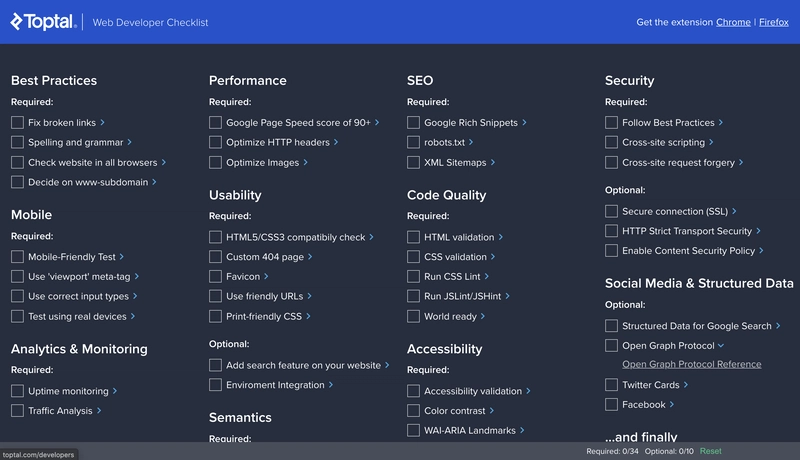800x460 pixels.
Task: Expand the Custom 404 page chevron
Action: (310, 257)
